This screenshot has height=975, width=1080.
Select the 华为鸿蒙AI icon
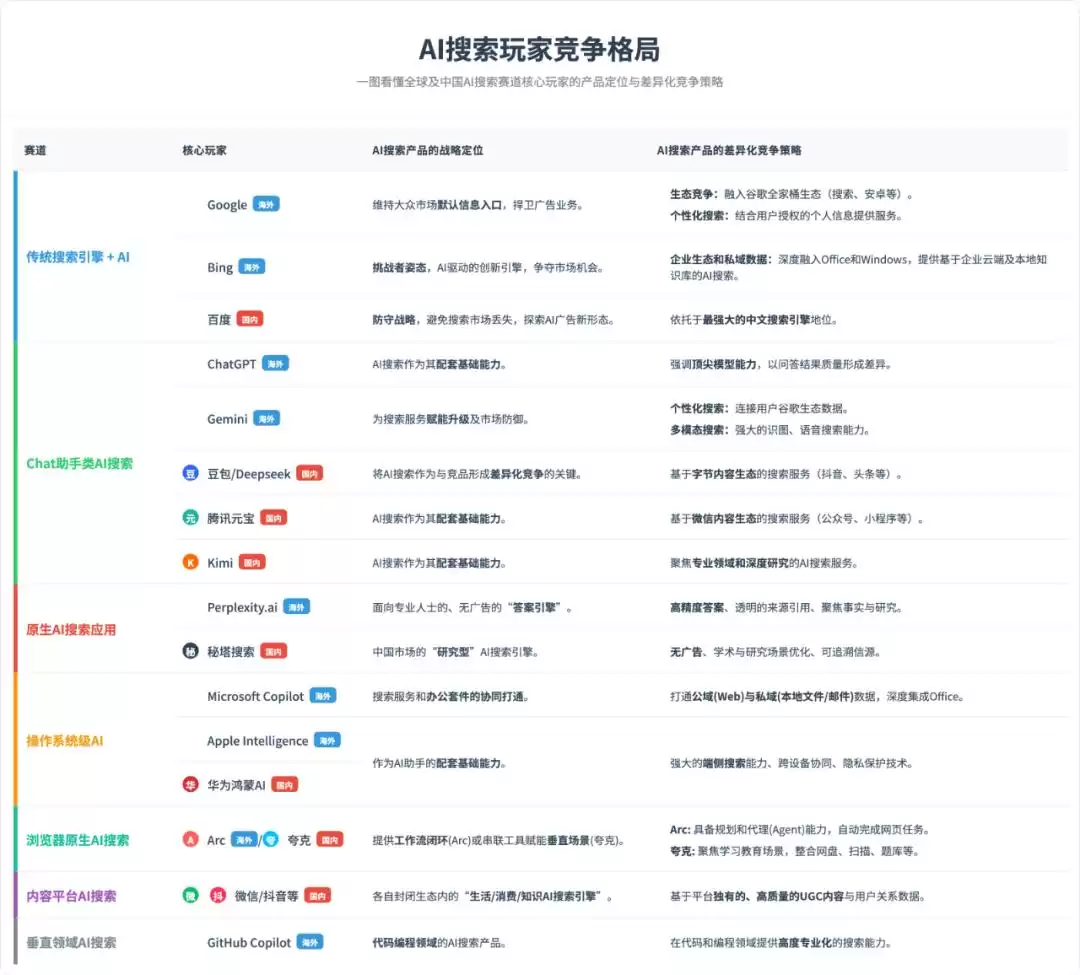tap(190, 784)
